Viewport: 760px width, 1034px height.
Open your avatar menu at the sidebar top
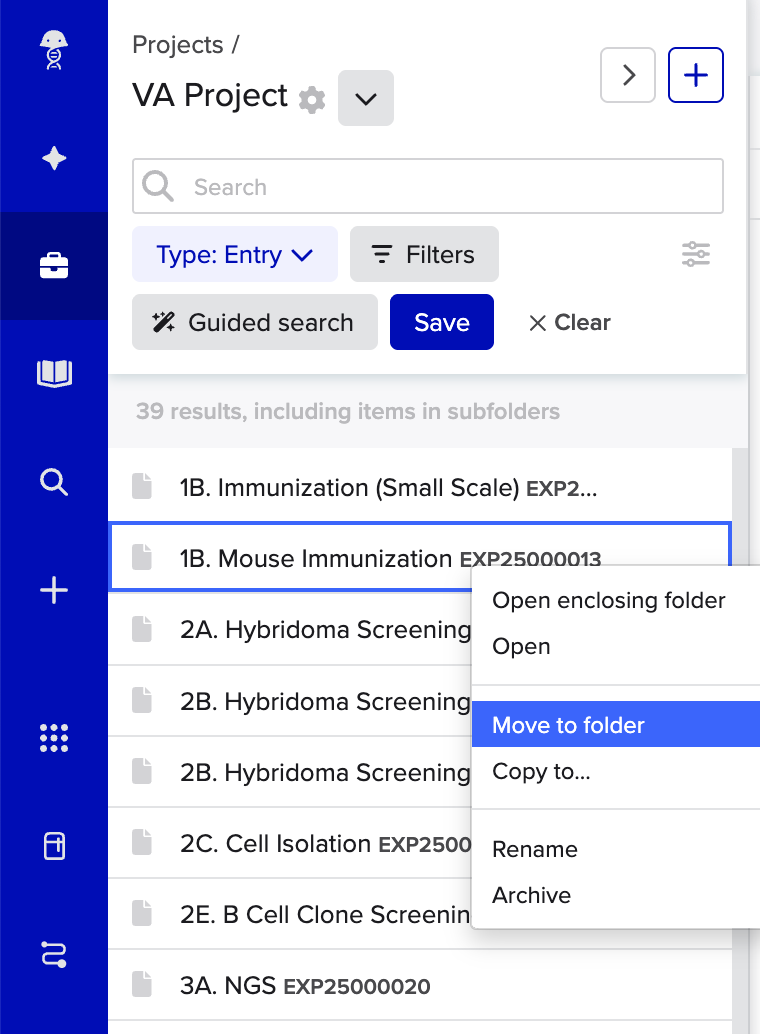point(53,50)
